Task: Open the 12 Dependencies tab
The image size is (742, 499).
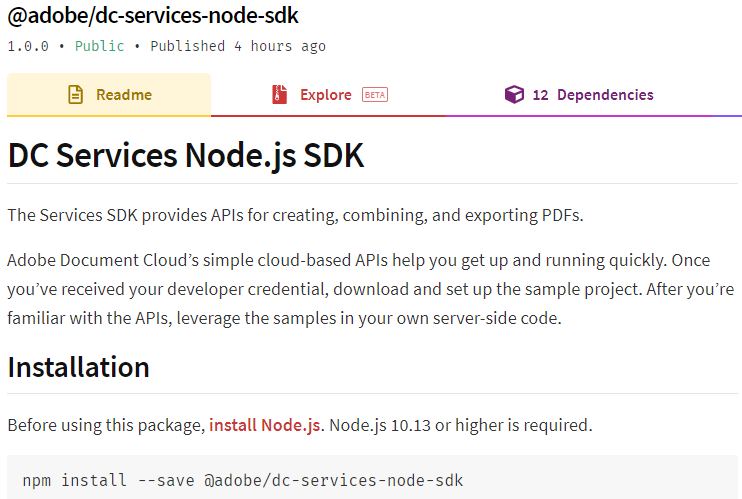Action: coord(579,95)
